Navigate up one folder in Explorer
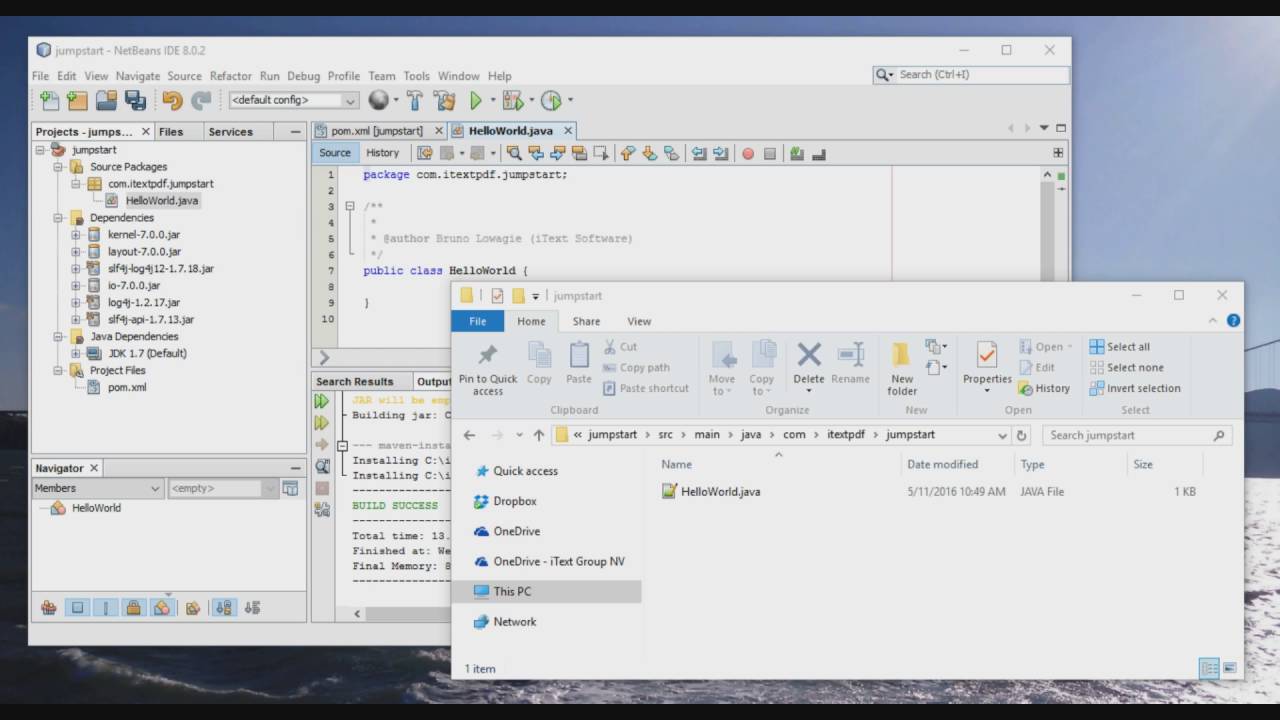Screen dimensions: 1280x720 (539, 435)
